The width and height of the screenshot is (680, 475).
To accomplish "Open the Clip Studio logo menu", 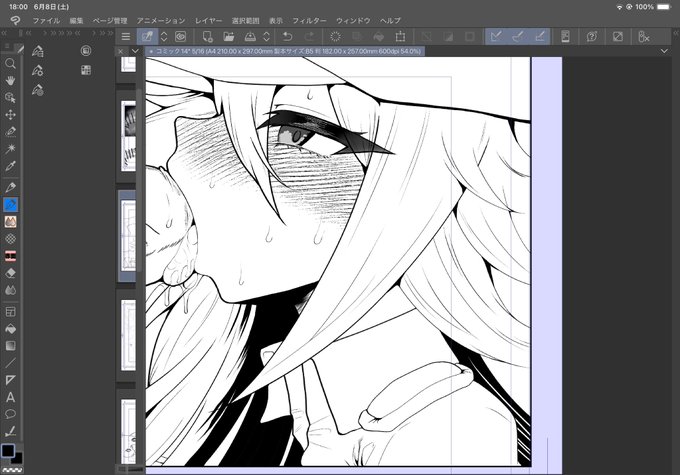I will click(15, 20).
